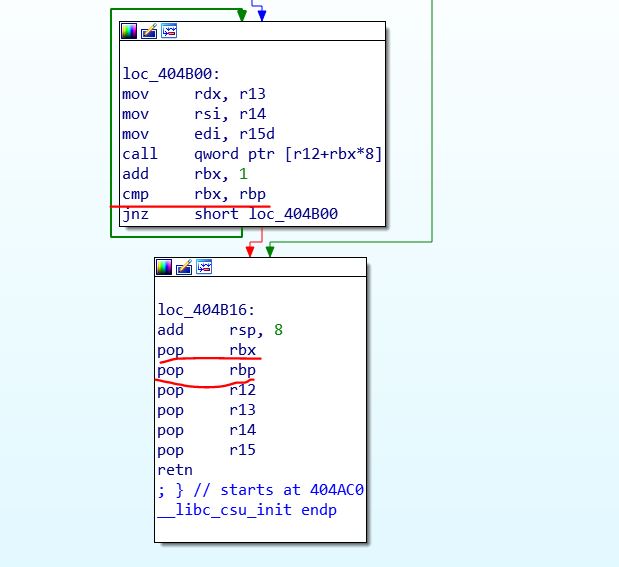Select instruction mov edi, r15d
The height and width of the screenshot is (567, 619).
click(x=198, y=134)
